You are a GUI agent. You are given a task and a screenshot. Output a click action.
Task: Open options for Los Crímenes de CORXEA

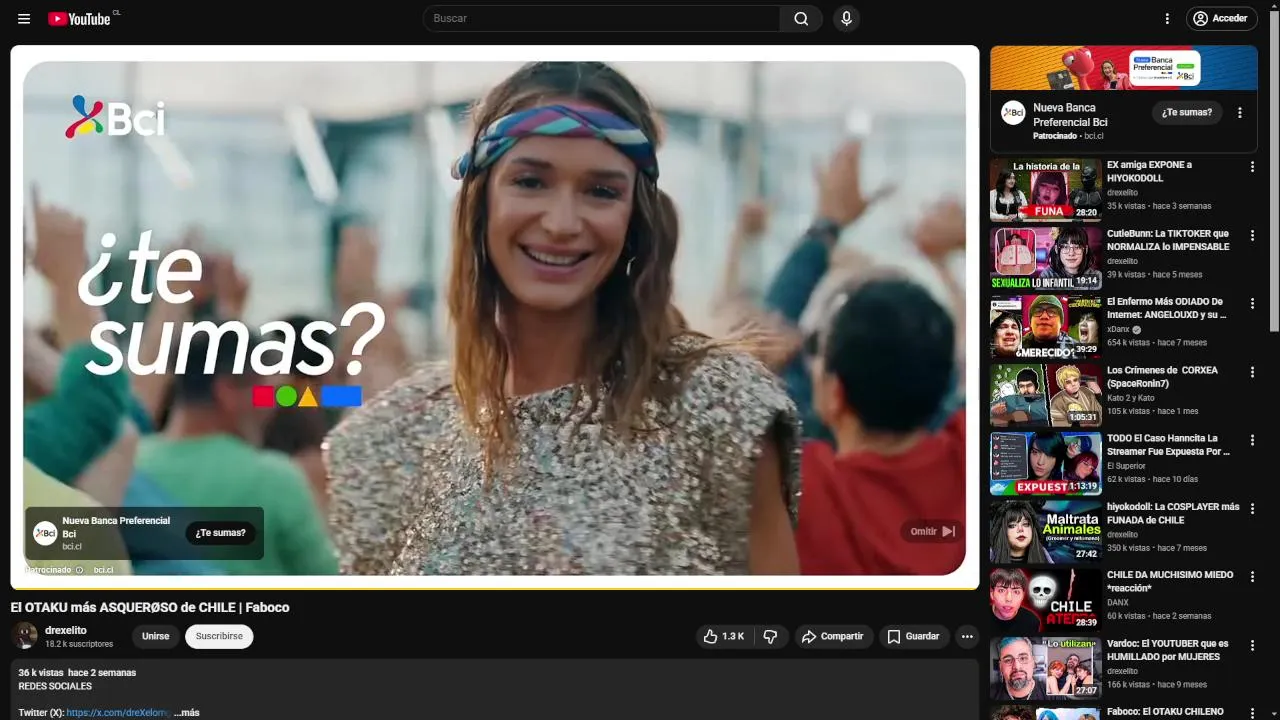(x=1252, y=371)
